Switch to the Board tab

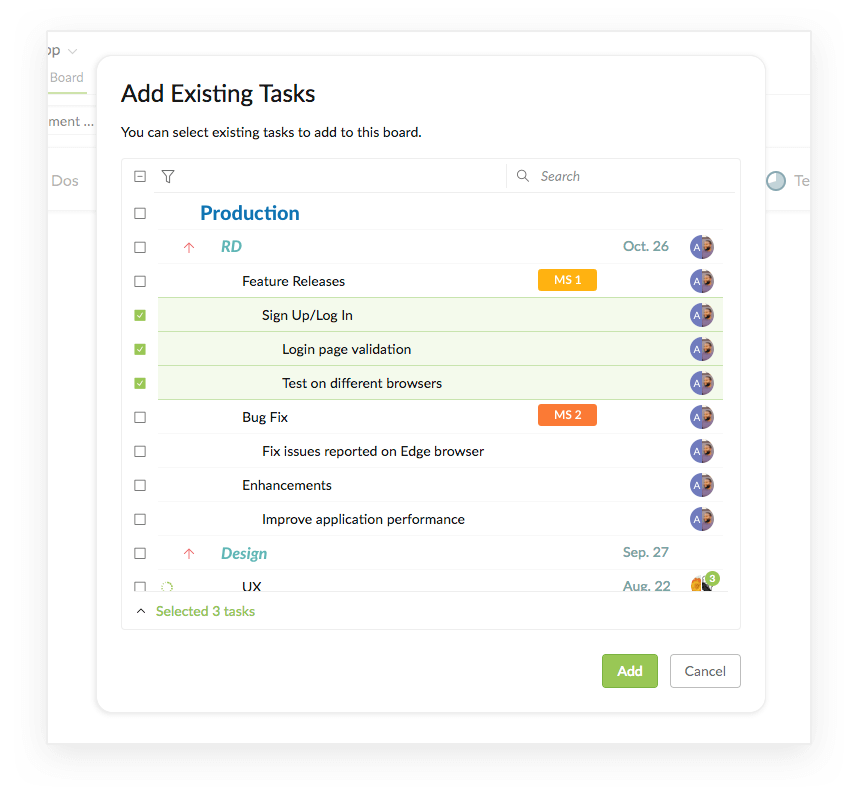67,78
